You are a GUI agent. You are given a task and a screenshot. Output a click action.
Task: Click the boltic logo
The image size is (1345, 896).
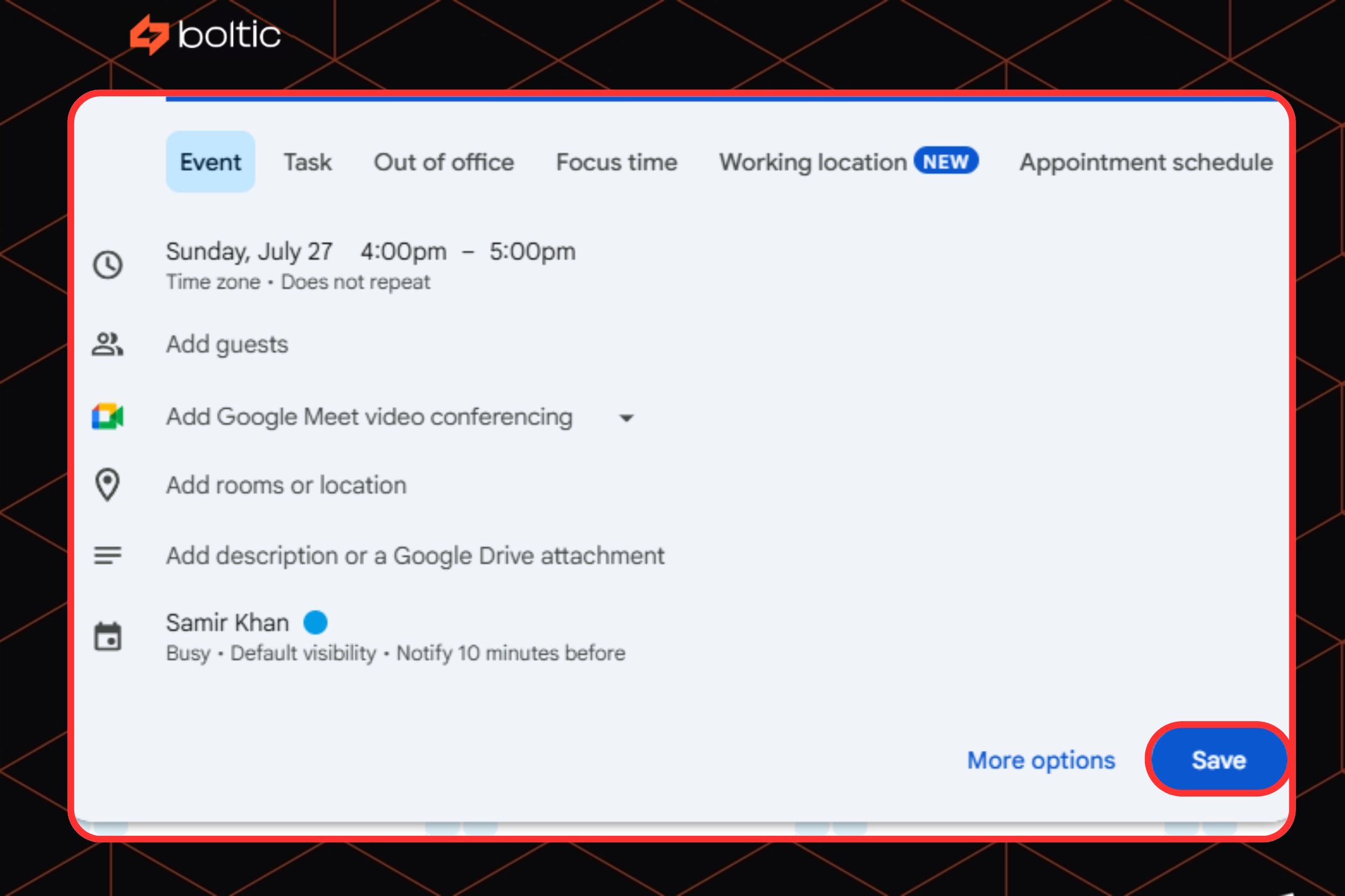click(206, 35)
